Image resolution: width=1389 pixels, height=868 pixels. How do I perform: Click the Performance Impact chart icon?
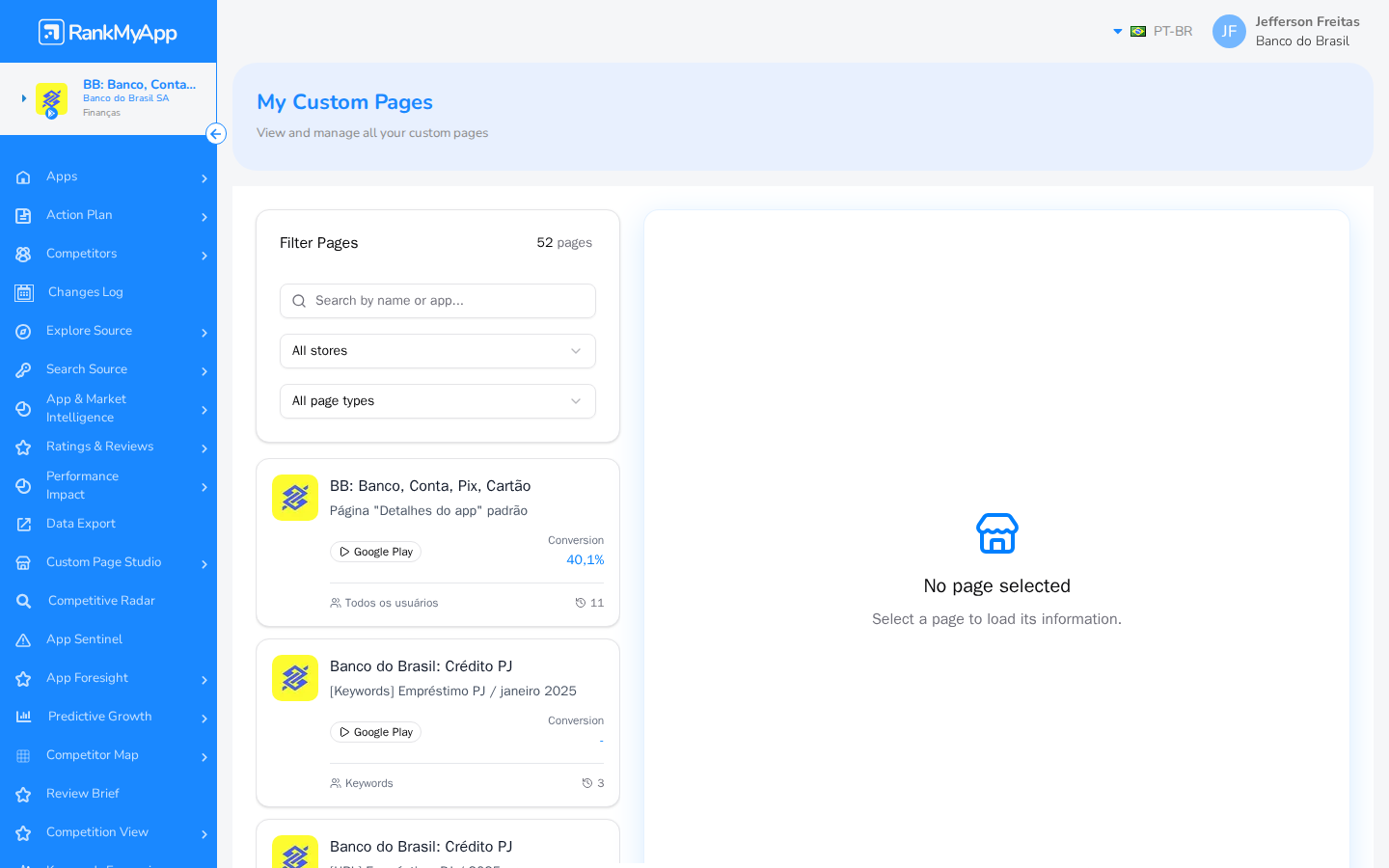pos(23,486)
